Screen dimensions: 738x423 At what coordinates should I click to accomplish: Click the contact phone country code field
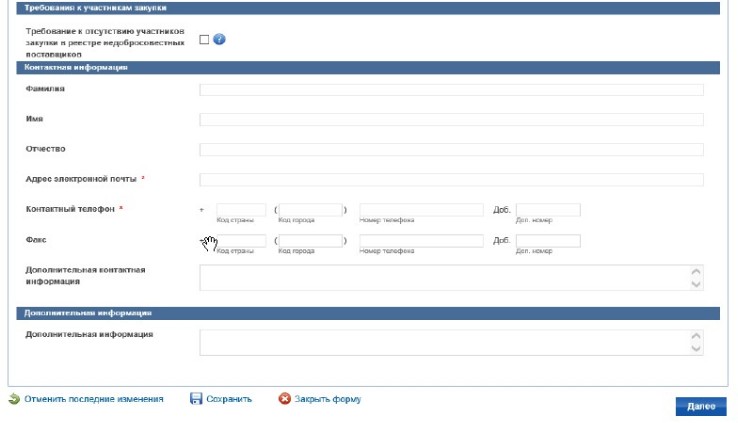(x=241, y=210)
